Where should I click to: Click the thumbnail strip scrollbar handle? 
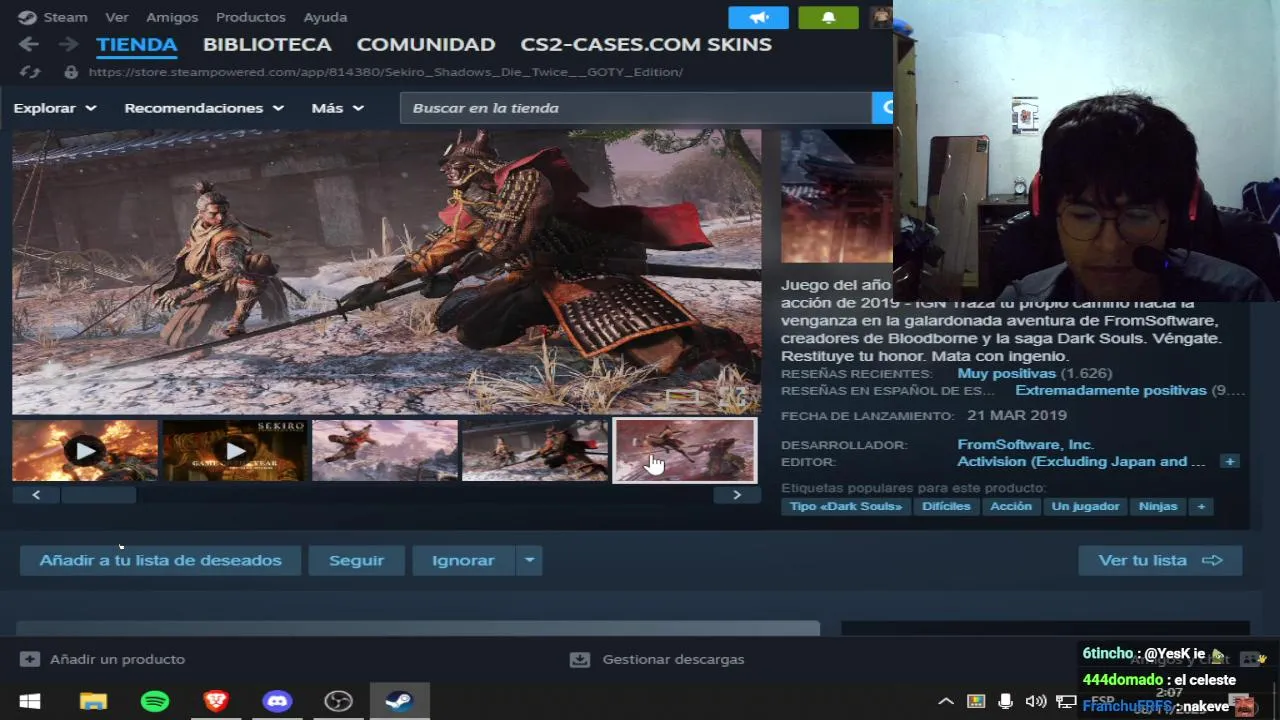point(99,494)
